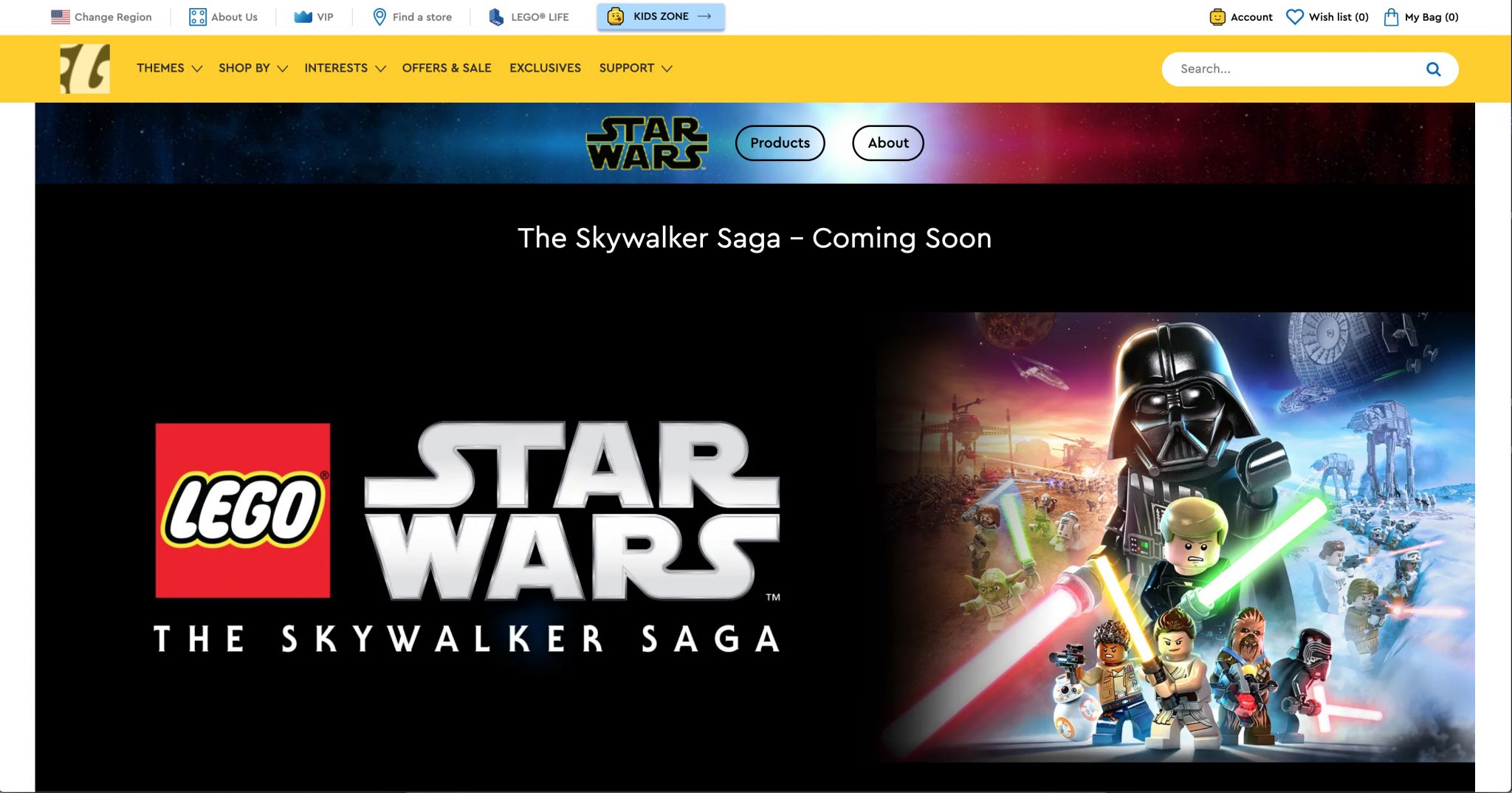The width and height of the screenshot is (1512, 793).
Task: Open the Account link
Action: click(x=1251, y=17)
